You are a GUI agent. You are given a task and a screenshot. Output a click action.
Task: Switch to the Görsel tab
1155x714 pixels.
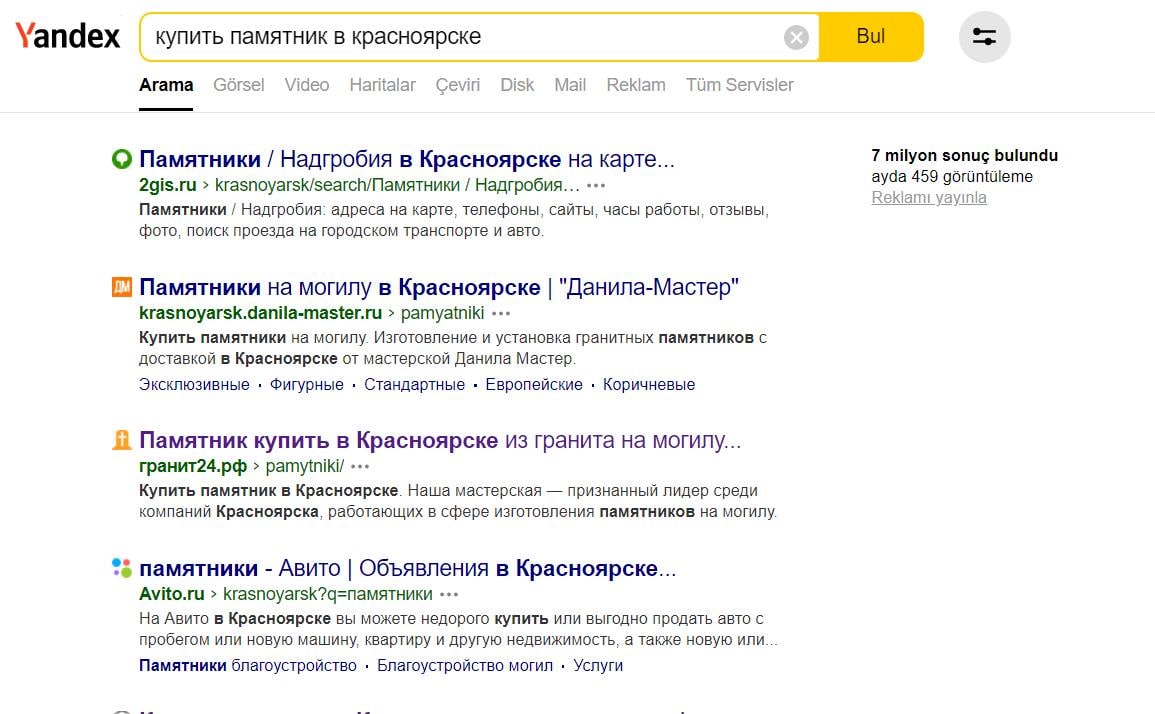(239, 85)
